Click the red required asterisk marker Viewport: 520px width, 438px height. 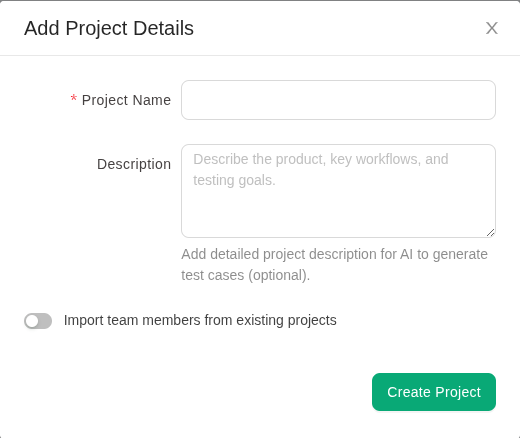(74, 99)
